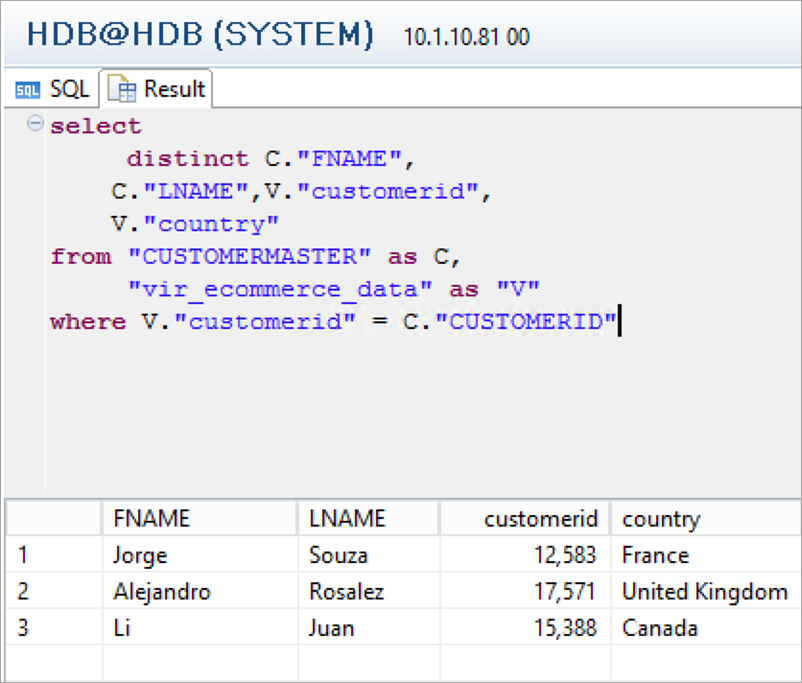Click row number 1 in results
802x683 pixels.
tap(54, 555)
